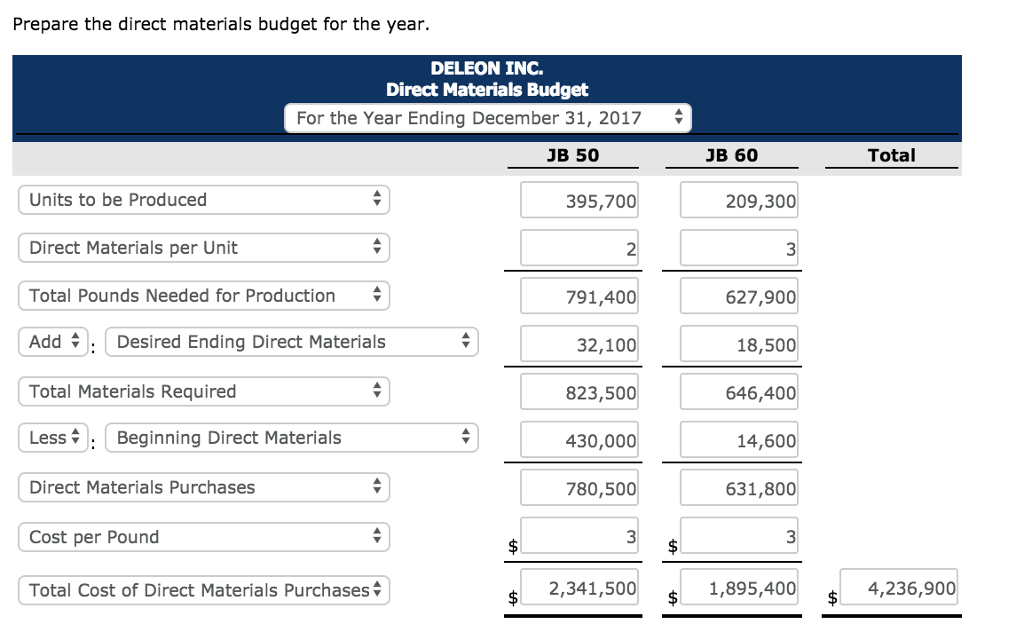
Task: Click the JB 60 cost per pound field
Action: (x=738, y=535)
